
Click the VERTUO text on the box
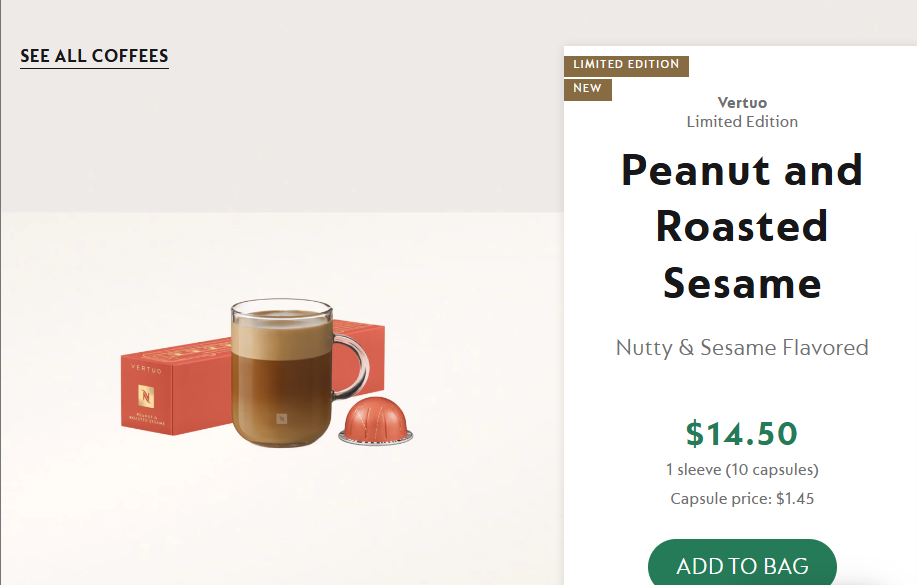(x=146, y=369)
